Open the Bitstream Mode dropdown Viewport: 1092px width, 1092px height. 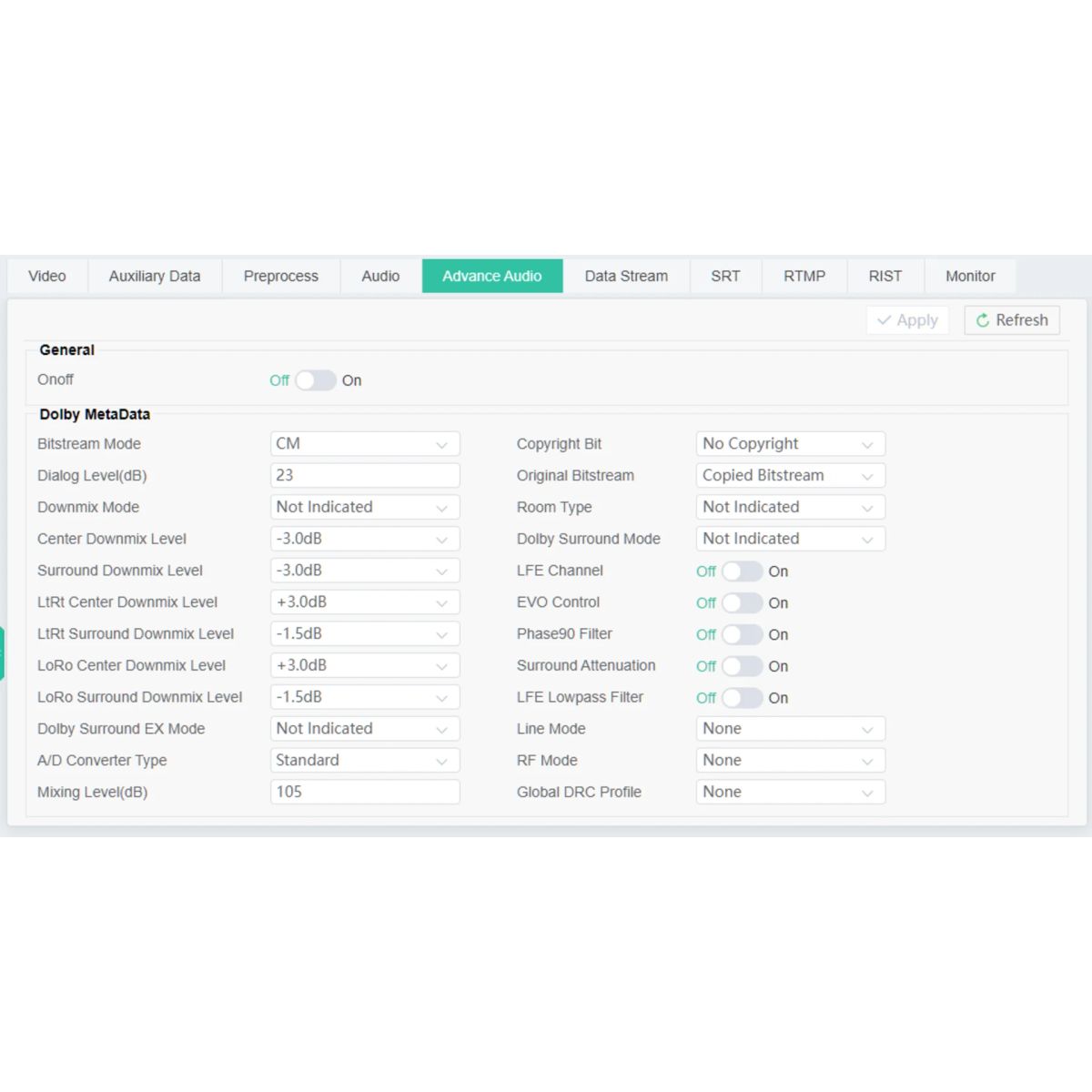pyautogui.click(x=364, y=444)
